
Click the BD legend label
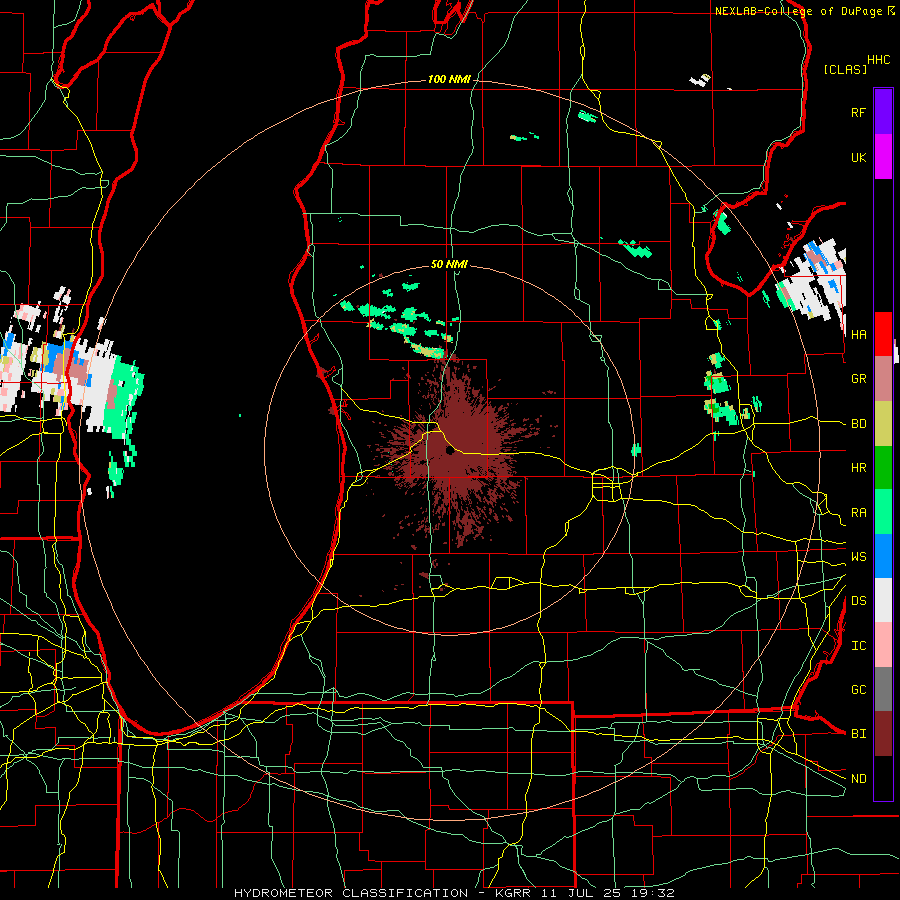click(858, 424)
